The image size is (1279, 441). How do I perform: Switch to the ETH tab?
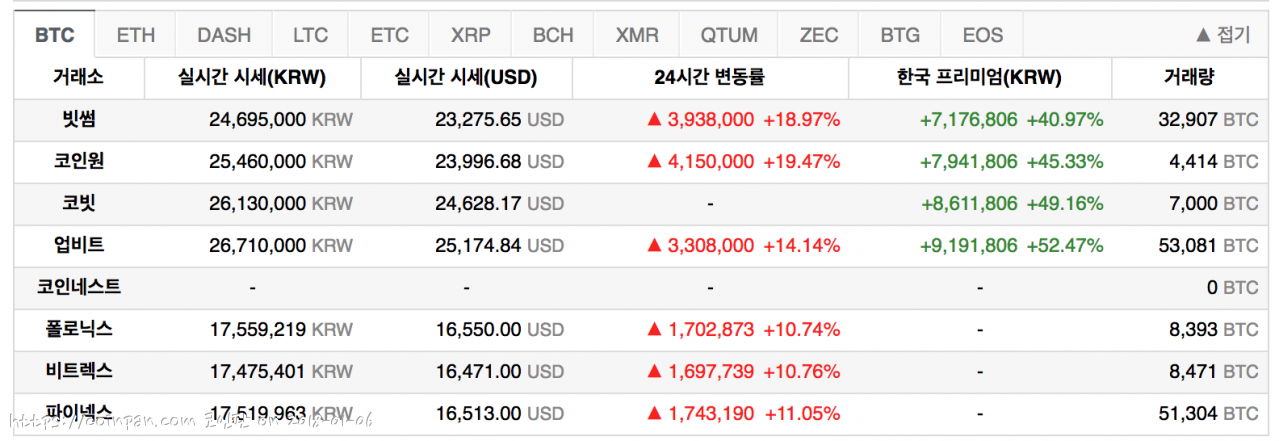pyautogui.click(x=136, y=35)
